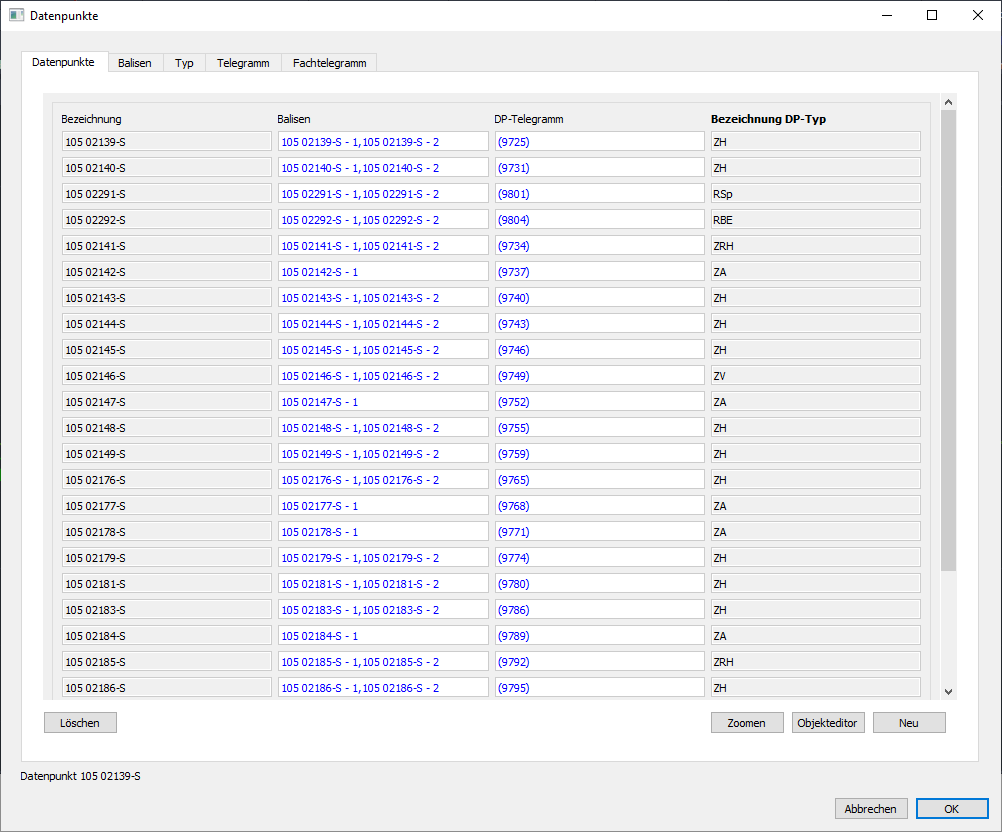
Task: Click DP-Typ field ZRH for 105 02185-S
Action: [815, 662]
